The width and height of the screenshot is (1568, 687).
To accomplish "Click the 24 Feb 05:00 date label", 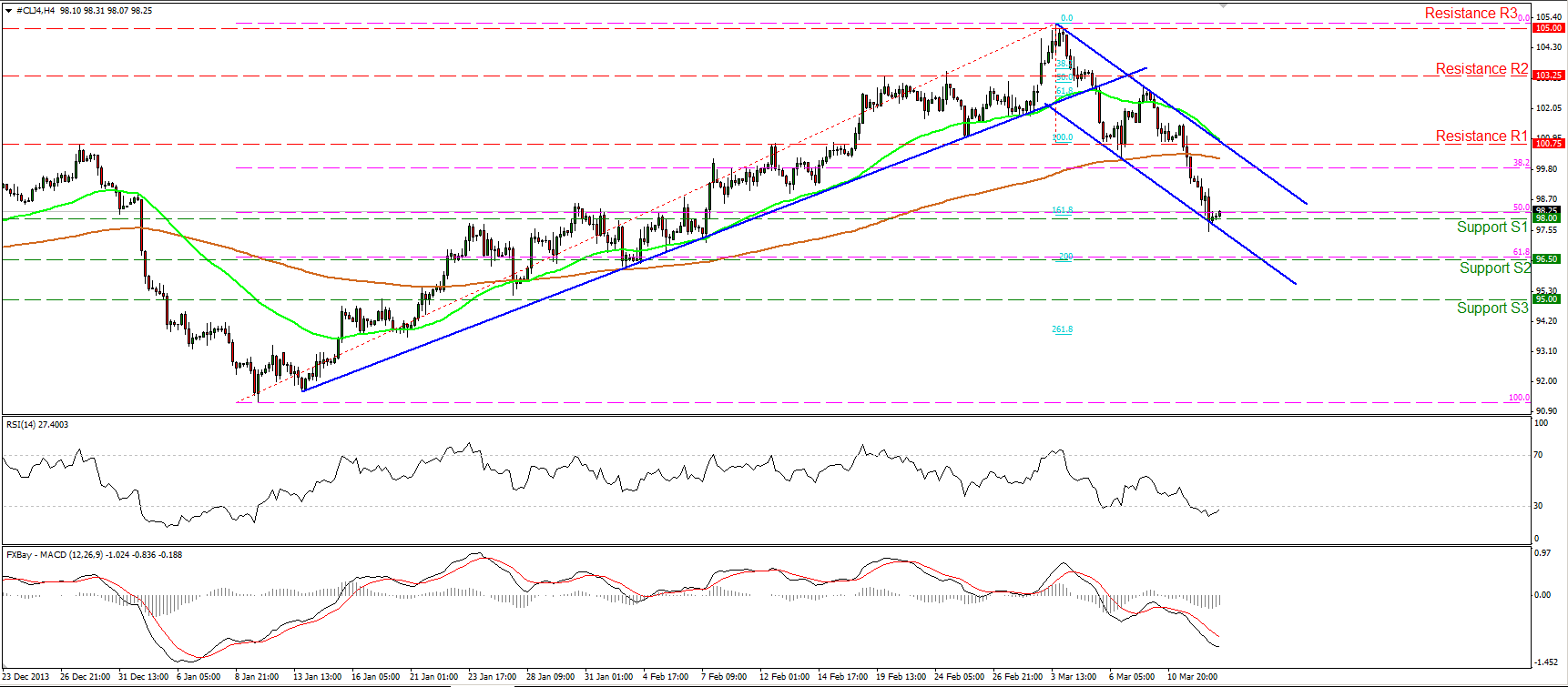I will [x=959, y=677].
